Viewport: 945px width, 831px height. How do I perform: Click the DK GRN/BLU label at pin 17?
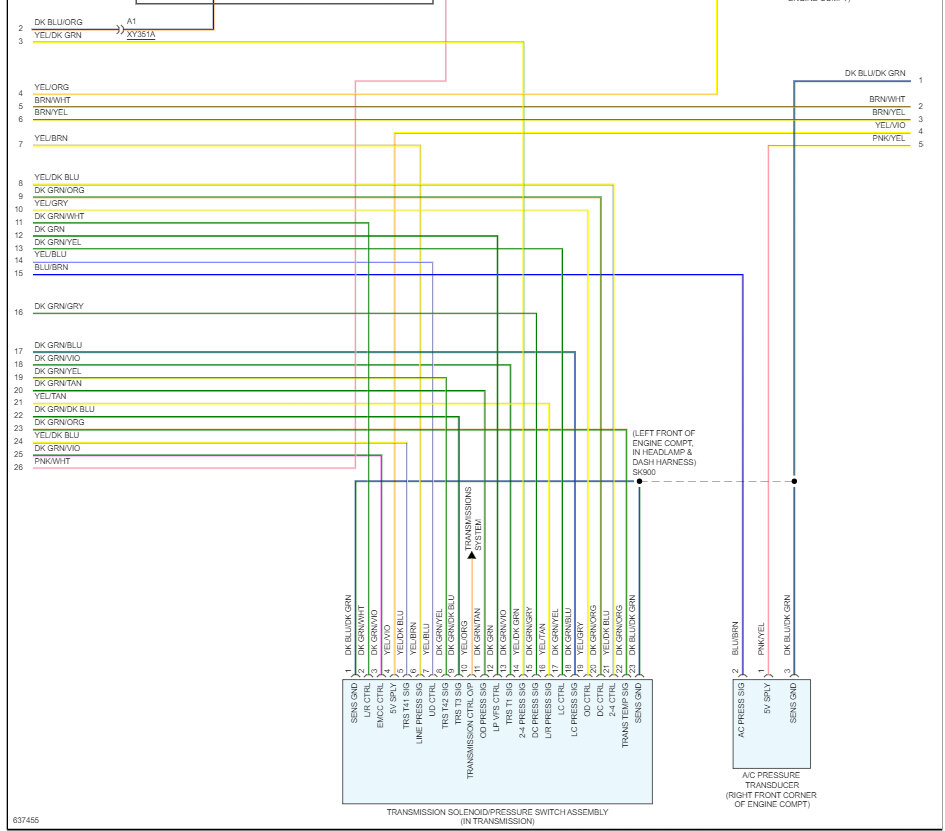coord(58,346)
